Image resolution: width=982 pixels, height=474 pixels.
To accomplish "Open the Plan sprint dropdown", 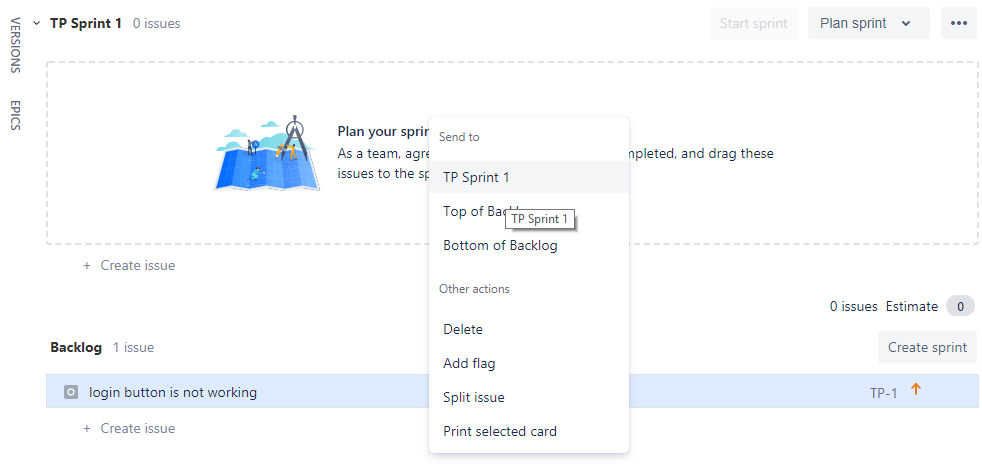I will pos(869,23).
